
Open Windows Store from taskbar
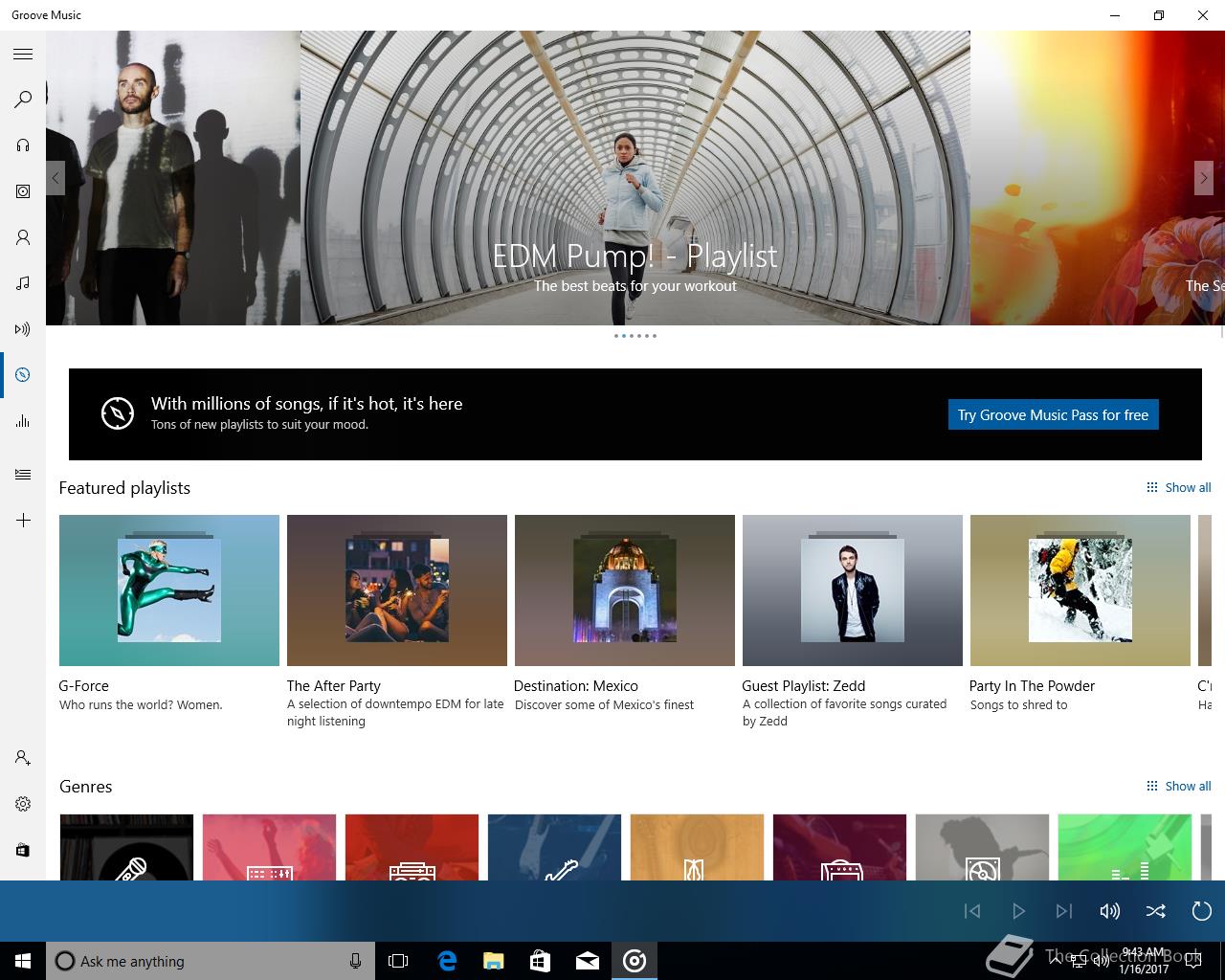tap(540, 961)
